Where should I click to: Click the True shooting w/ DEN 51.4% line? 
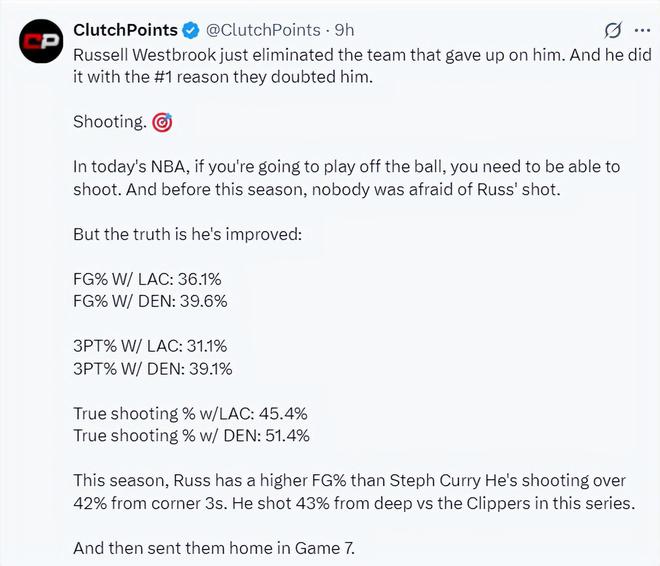point(192,435)
